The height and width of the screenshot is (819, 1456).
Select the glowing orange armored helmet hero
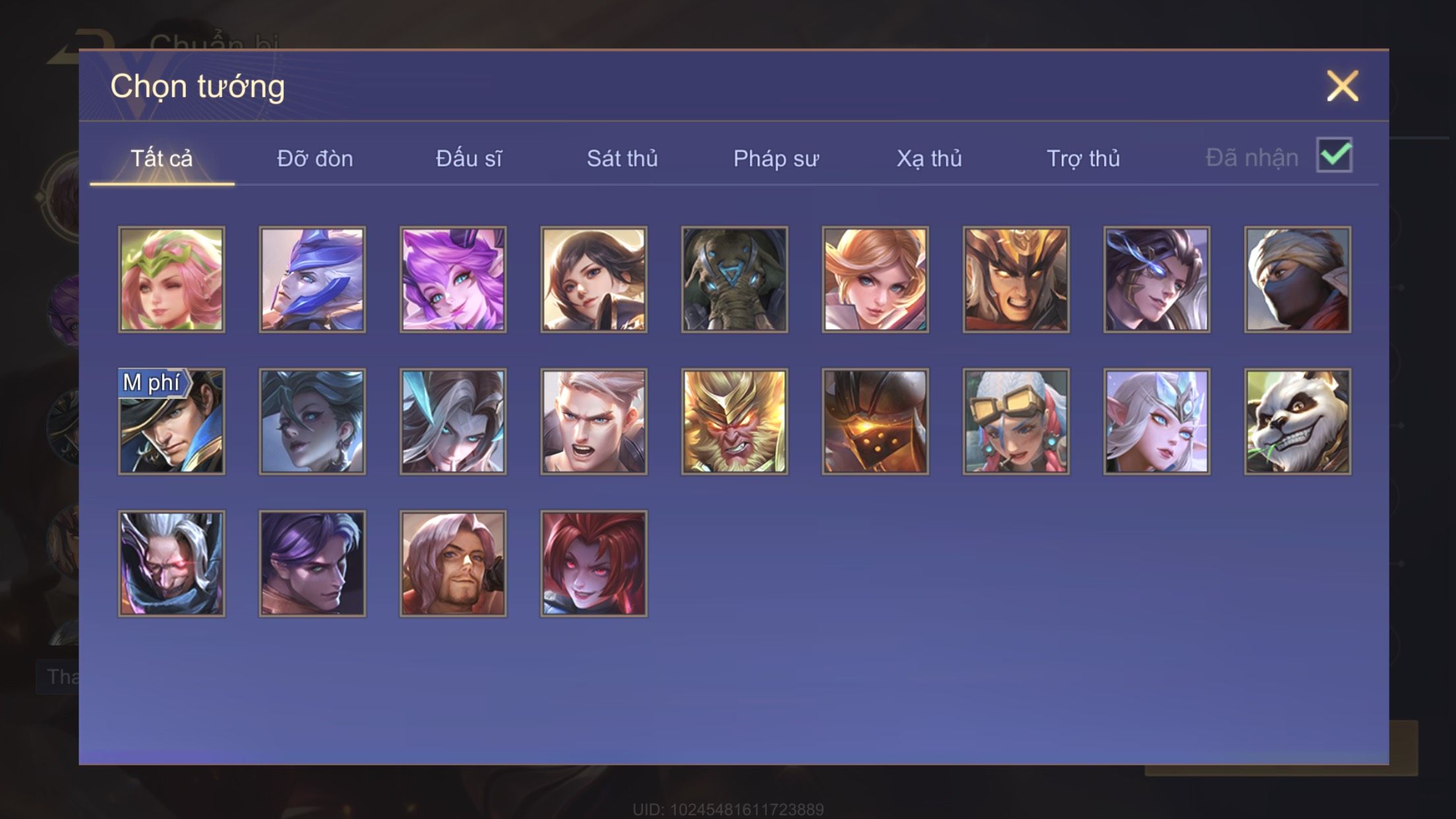[875, 421]
